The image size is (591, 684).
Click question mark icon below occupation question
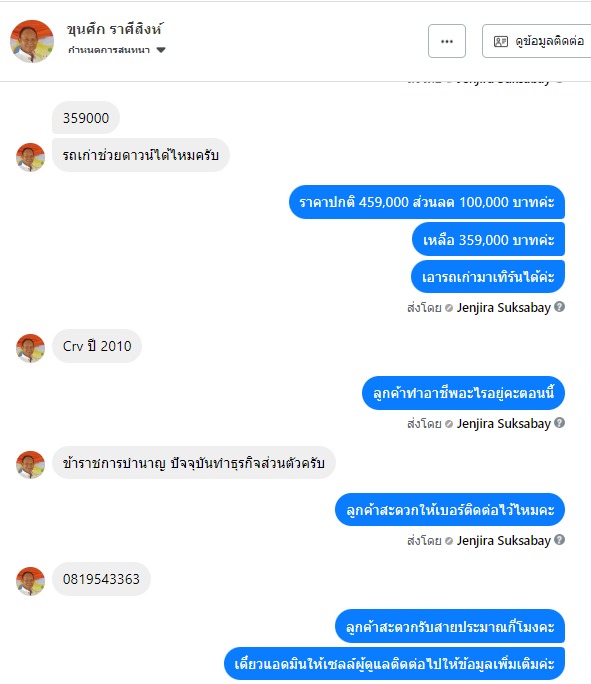tap(560, 423)
